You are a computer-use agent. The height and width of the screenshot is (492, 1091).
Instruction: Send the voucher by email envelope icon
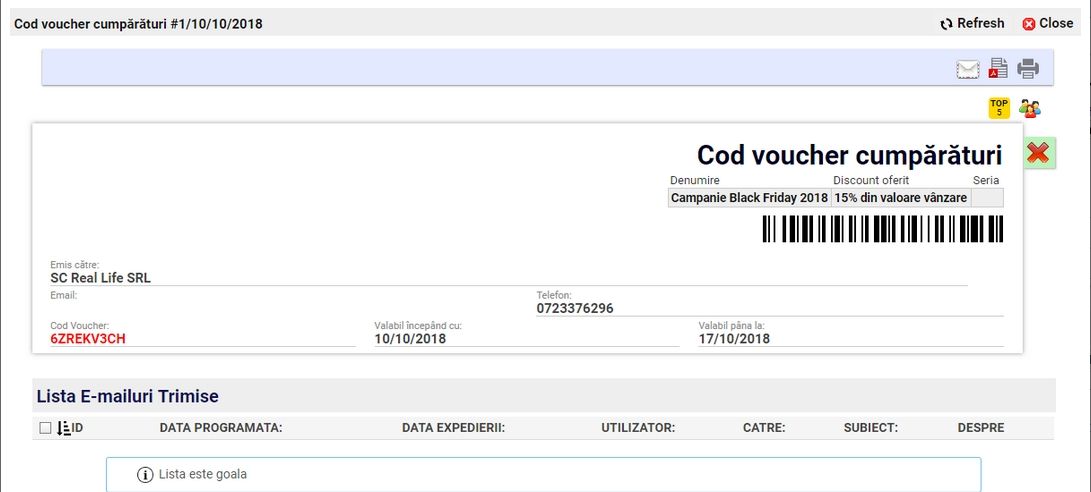point(967,69)
